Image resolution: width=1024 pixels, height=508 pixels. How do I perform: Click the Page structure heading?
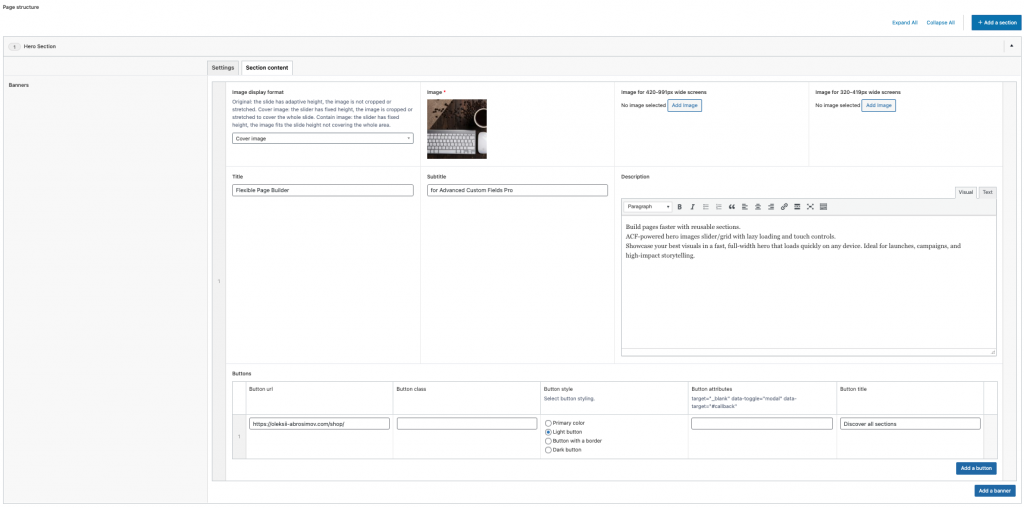coord(21,6)
